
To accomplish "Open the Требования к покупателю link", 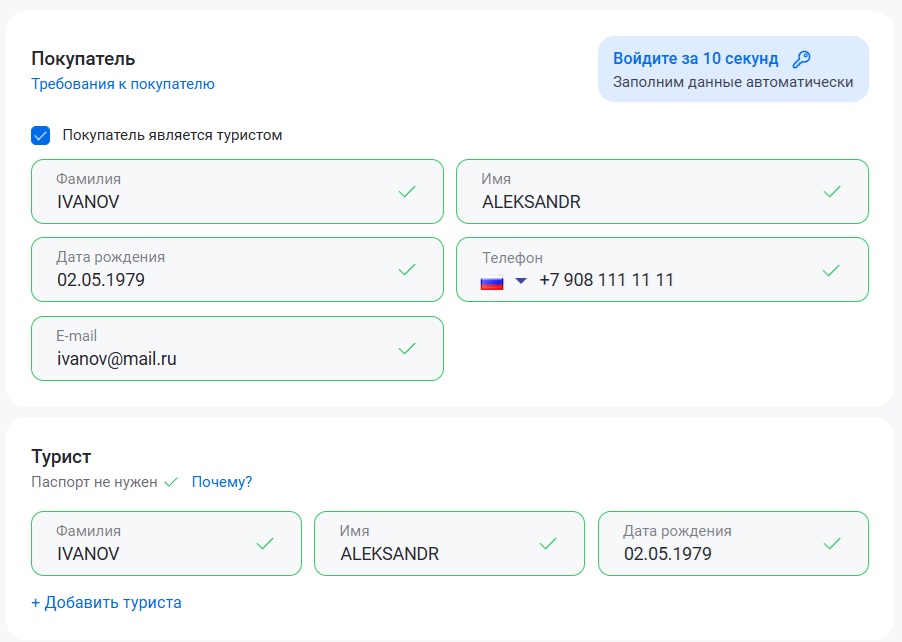I will pos(123,84).
